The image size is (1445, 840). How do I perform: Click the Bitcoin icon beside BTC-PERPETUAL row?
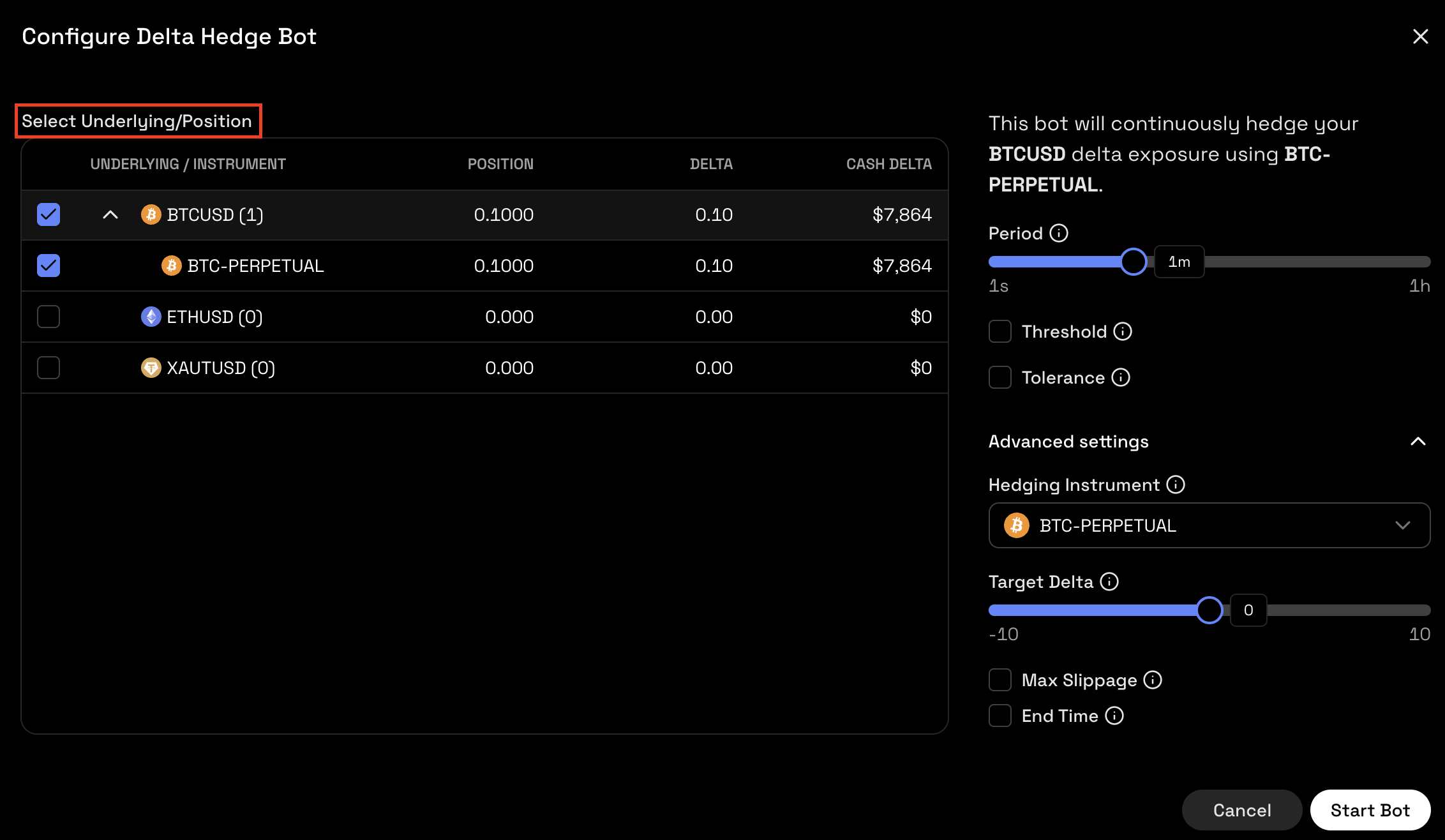click(x=171, y=266)
